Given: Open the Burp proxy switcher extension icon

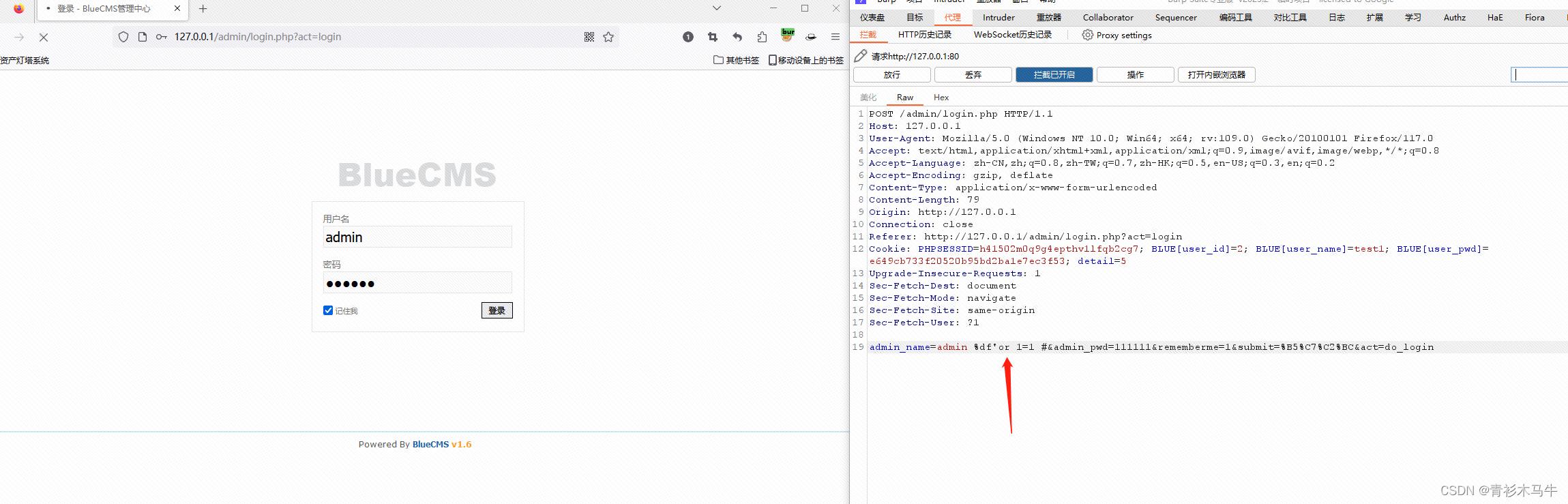Looking at the screenshot, I should click(x=788, y=35).
